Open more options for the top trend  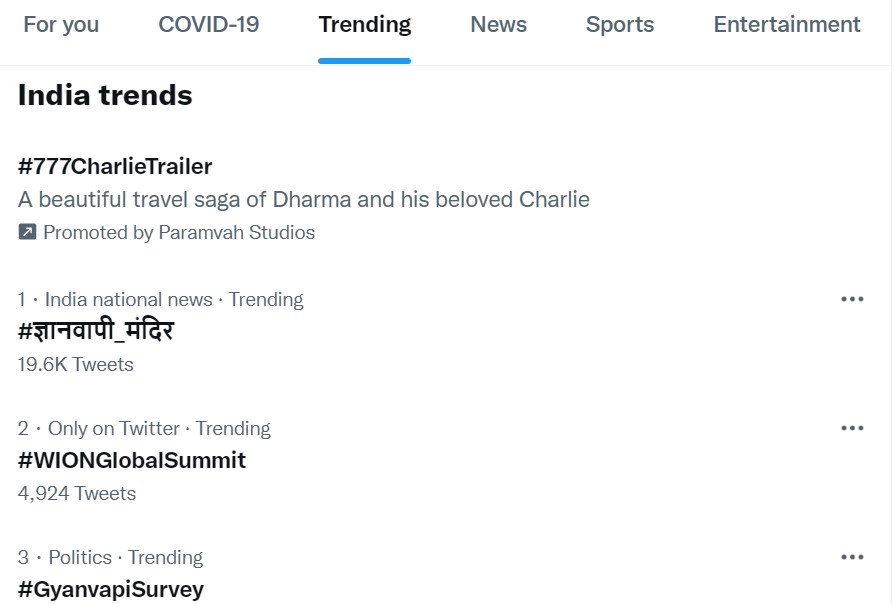pyautogui.click(x=852, y=299)
